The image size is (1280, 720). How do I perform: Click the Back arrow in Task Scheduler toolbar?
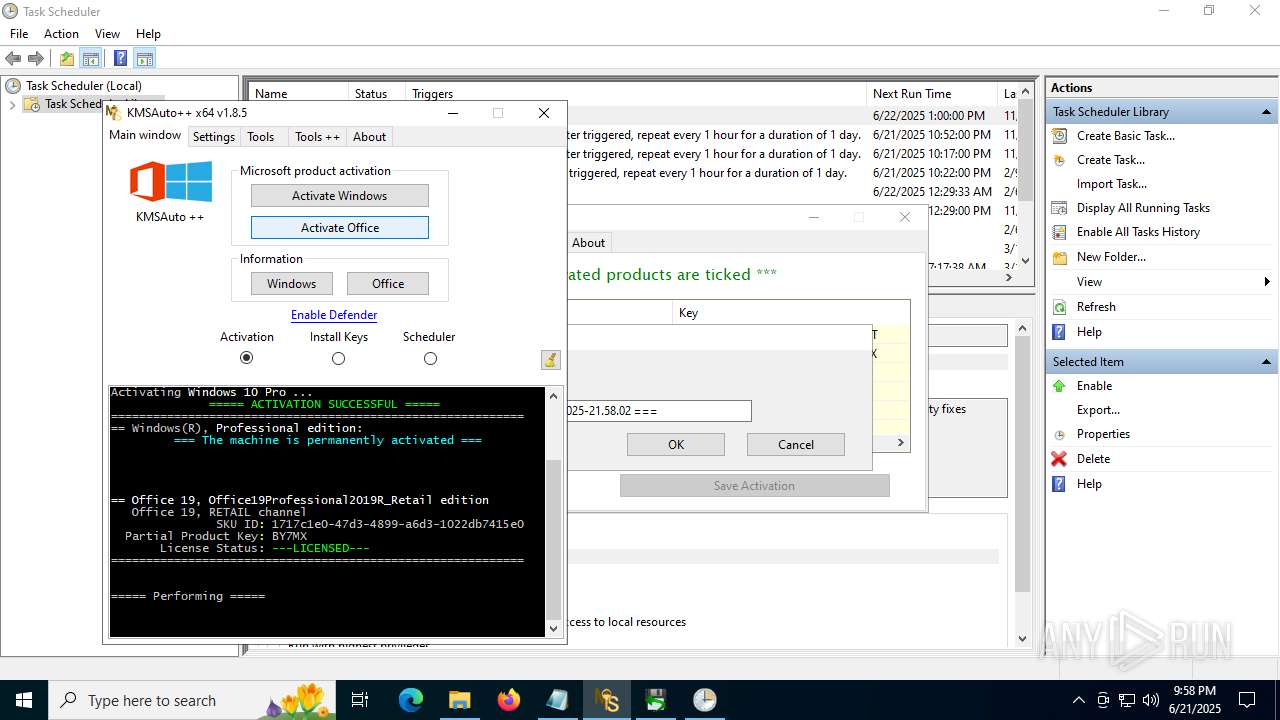(x=13, y=59)
